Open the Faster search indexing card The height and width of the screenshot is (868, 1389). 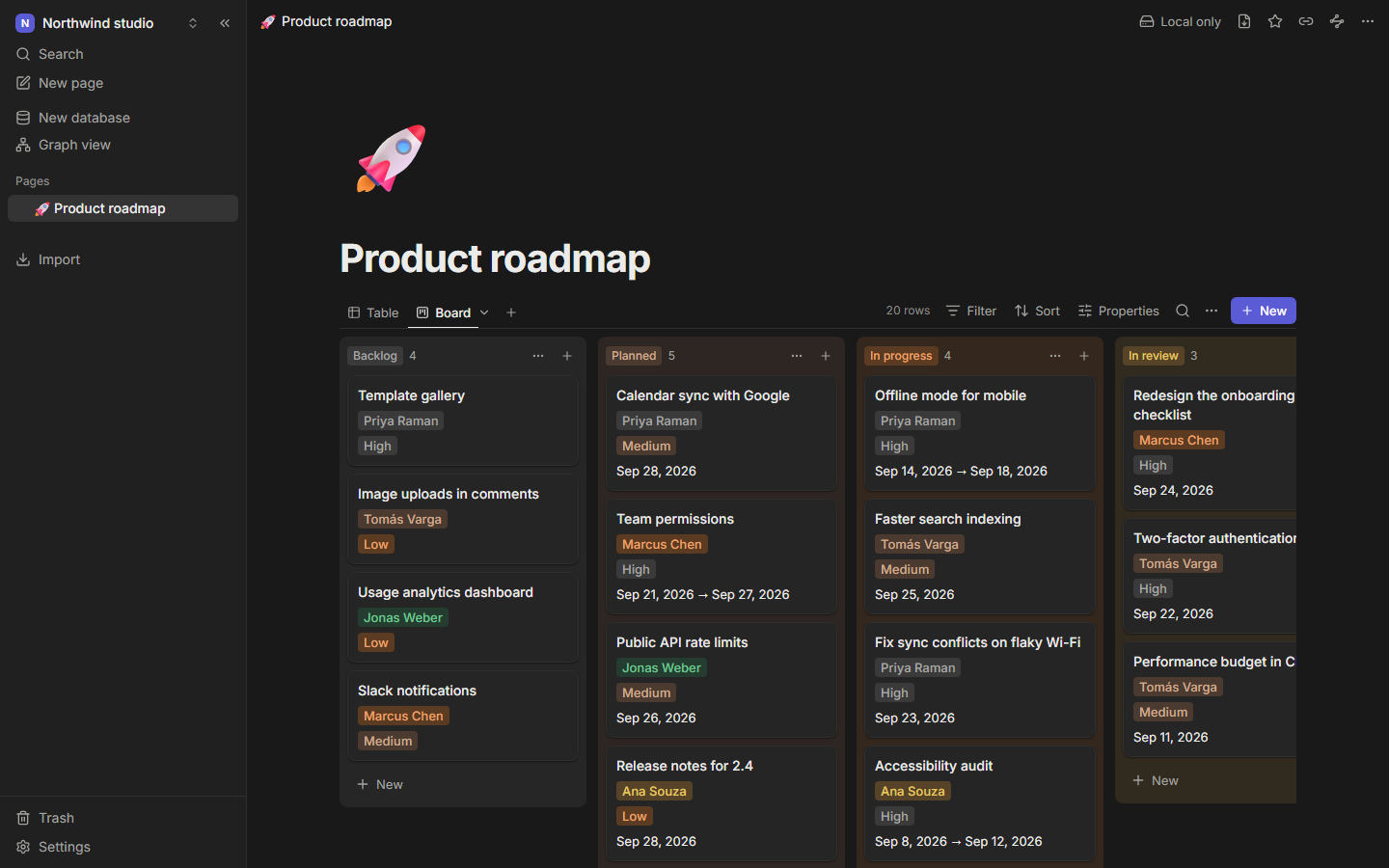tap(980, 556)
